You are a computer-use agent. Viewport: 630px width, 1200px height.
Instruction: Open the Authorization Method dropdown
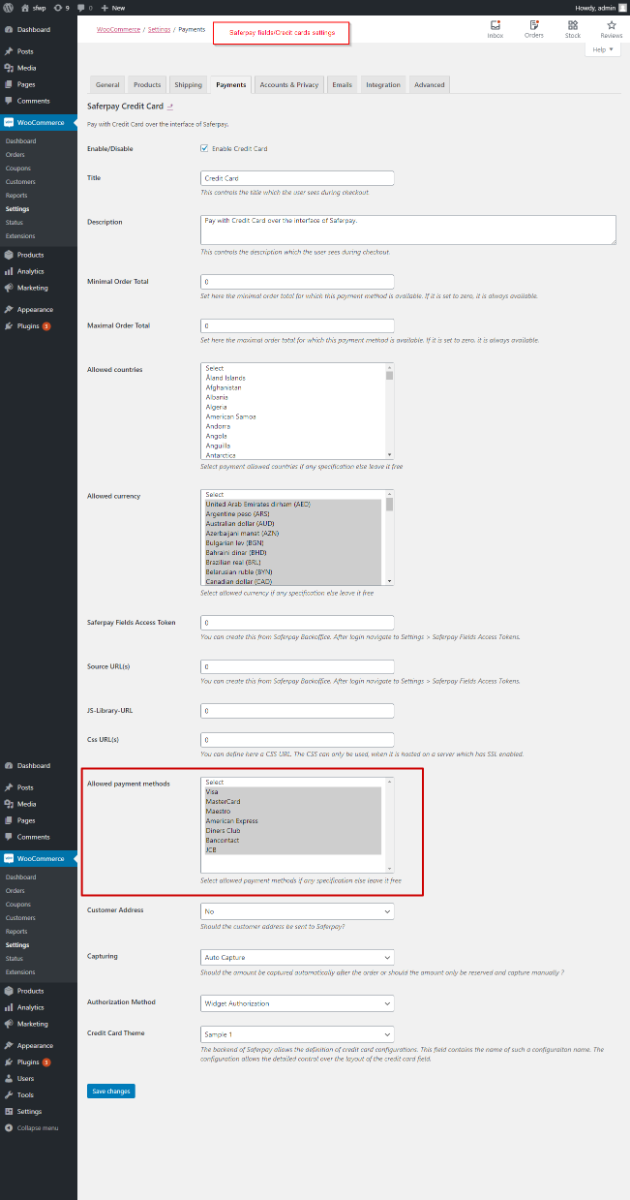(x=297, y=1003)
